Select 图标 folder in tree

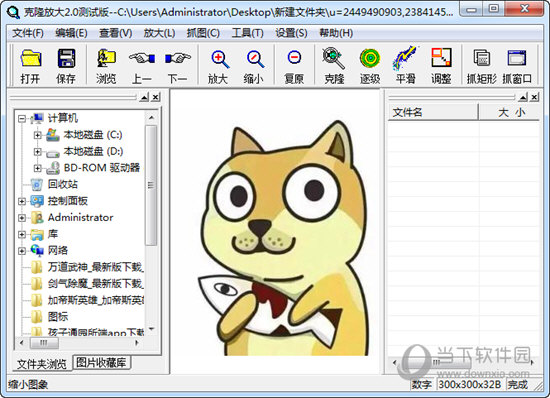(58, 317)
